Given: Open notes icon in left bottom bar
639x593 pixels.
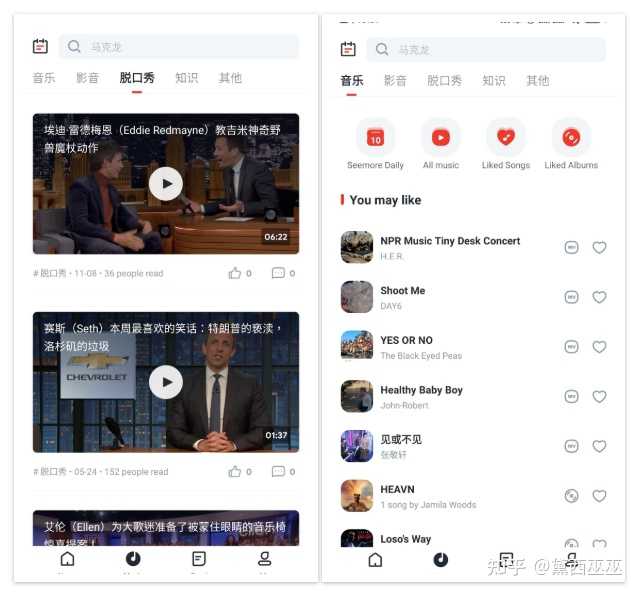Looking at the screenshot, I should tap(199, 559).
